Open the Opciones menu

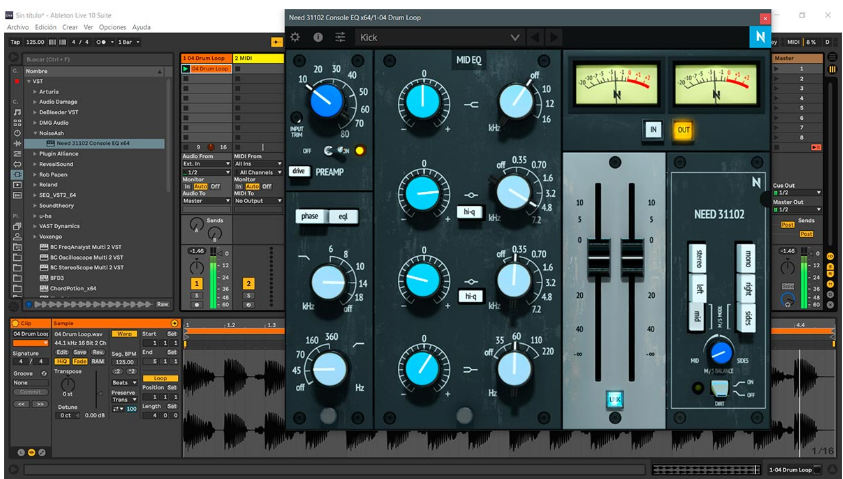click(x=112, y=27)
